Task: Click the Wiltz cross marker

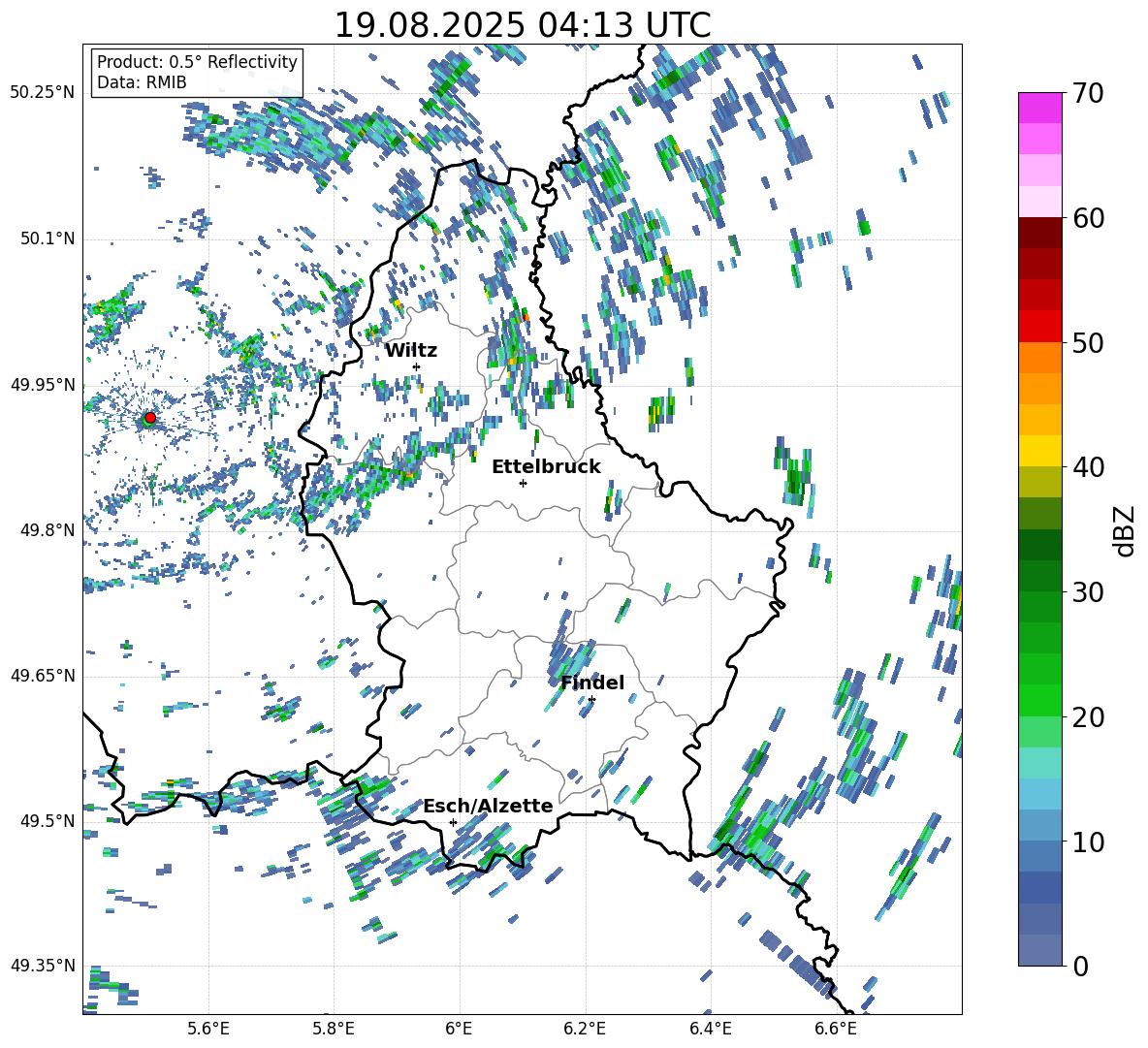Action: click(416, 366)
